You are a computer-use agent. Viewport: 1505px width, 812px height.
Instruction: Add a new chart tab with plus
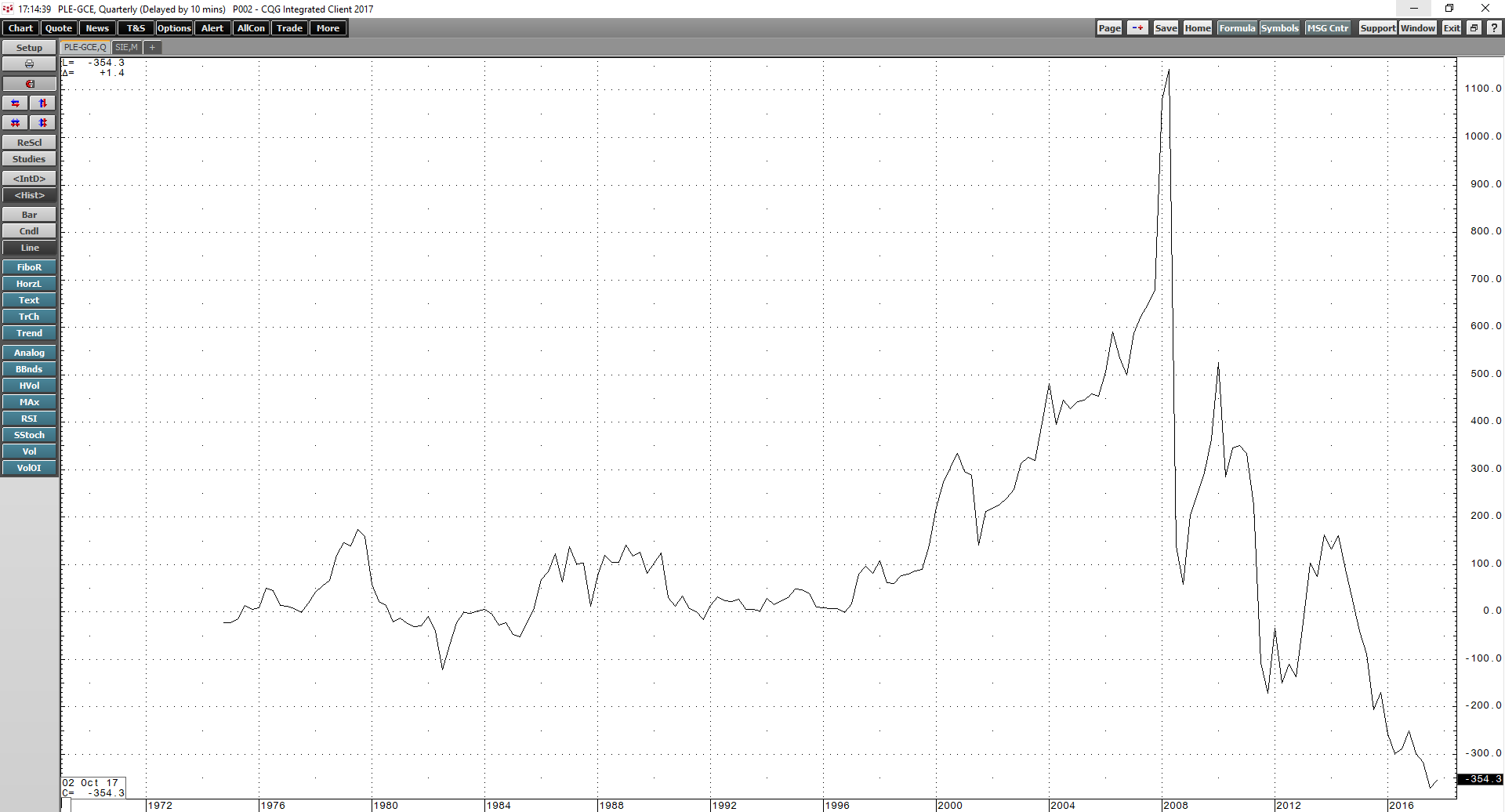coord(152,48)
